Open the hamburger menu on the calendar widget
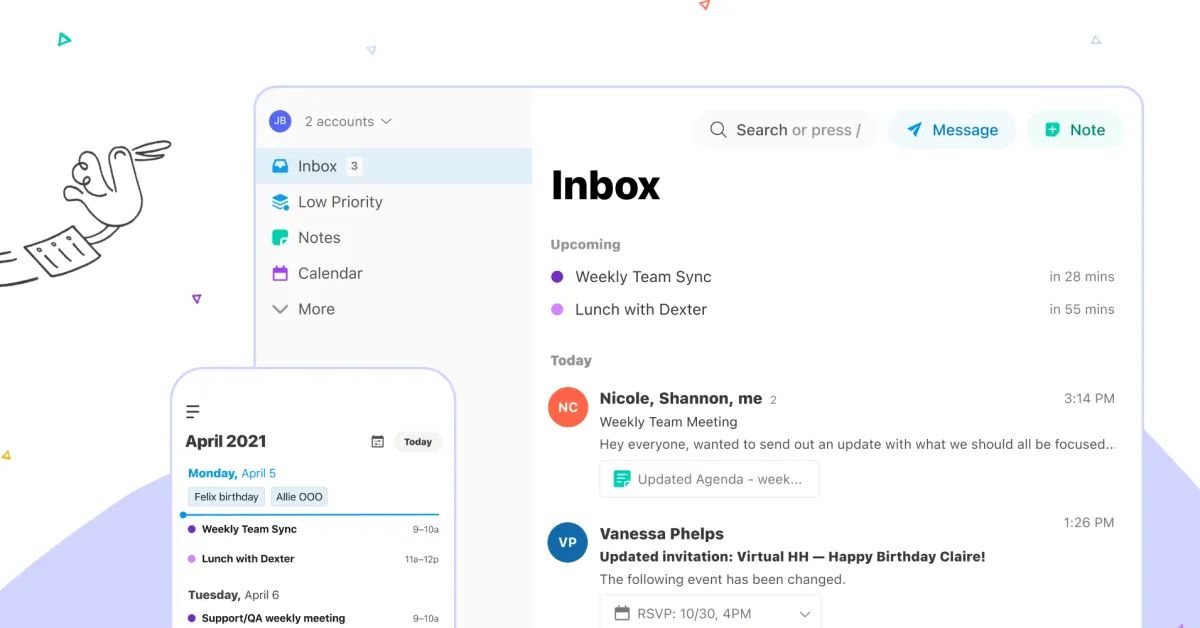1200x628 pixels. coord(191,410)
